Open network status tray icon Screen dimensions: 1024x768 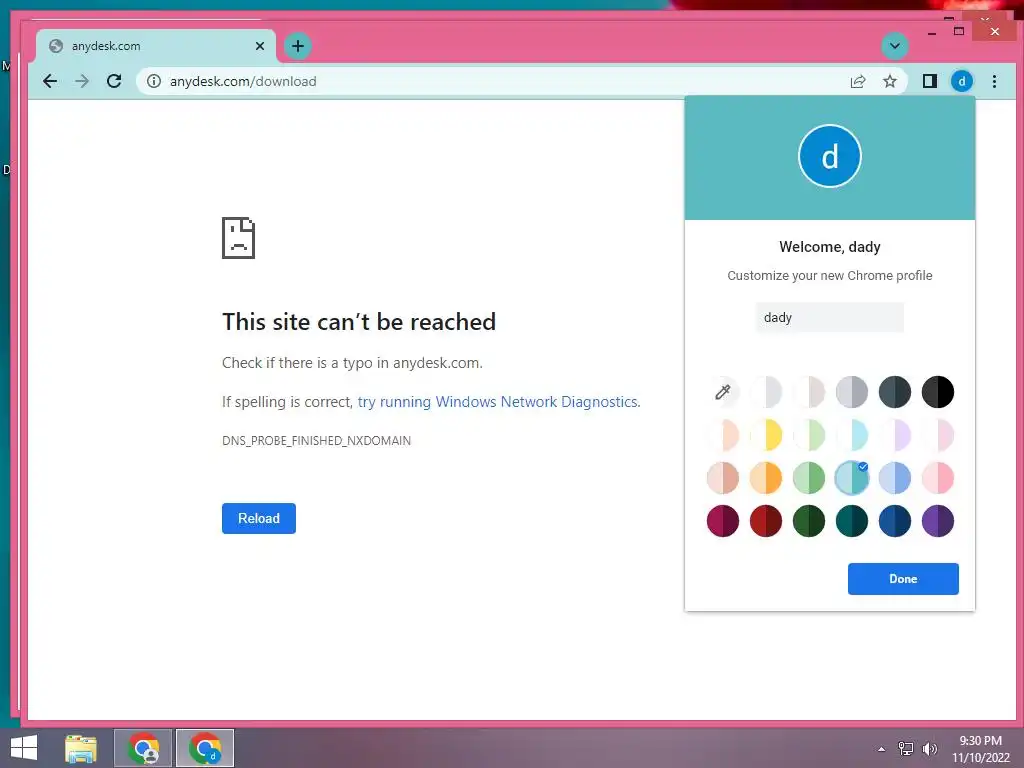(x=905, y=749)
